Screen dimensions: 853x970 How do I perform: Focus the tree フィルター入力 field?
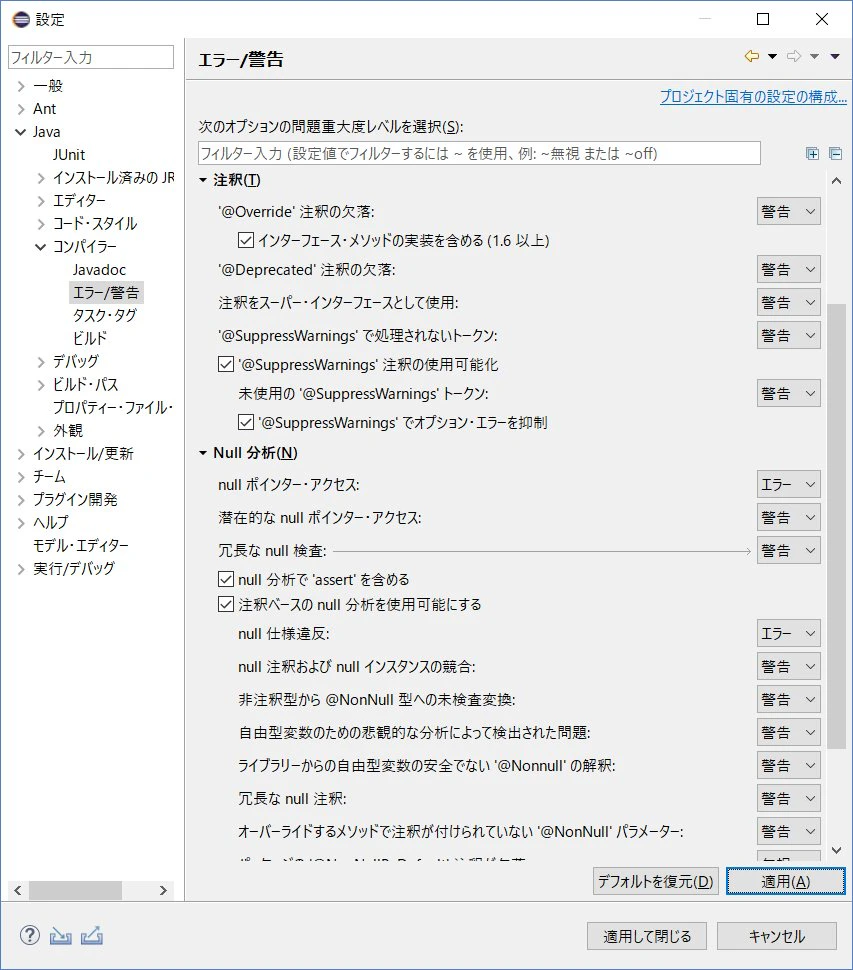[91, 57]
